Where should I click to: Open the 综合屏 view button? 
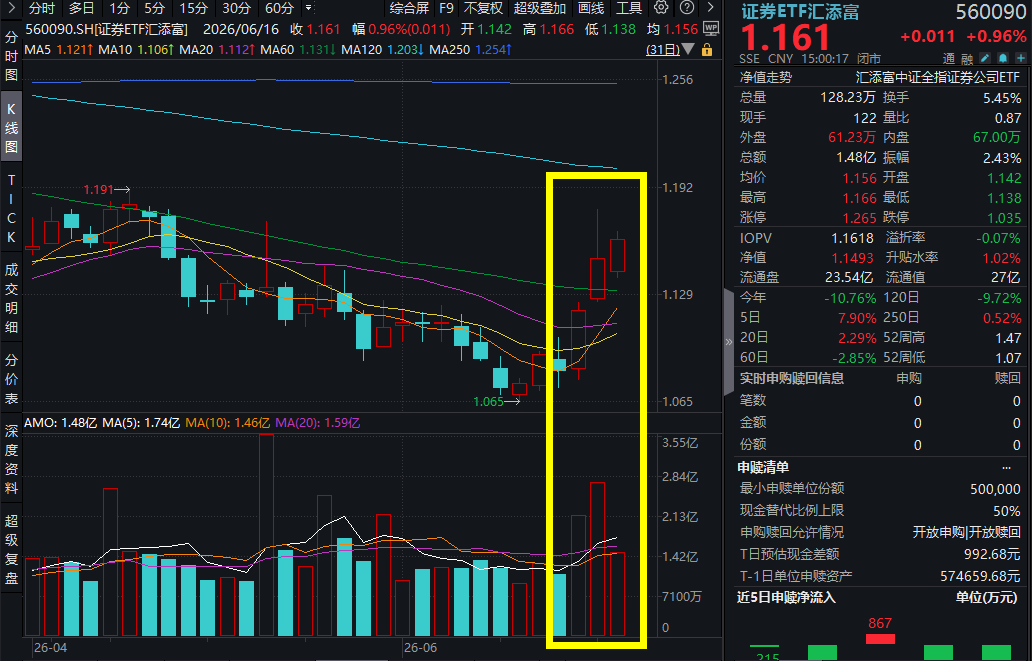click(x=409, y=8)
